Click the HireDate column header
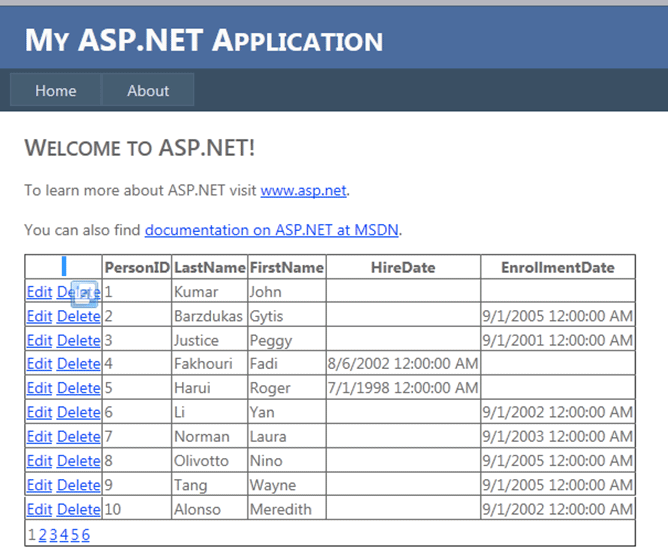668x547 pixels. pyautogui.click(x=403, y=267)
